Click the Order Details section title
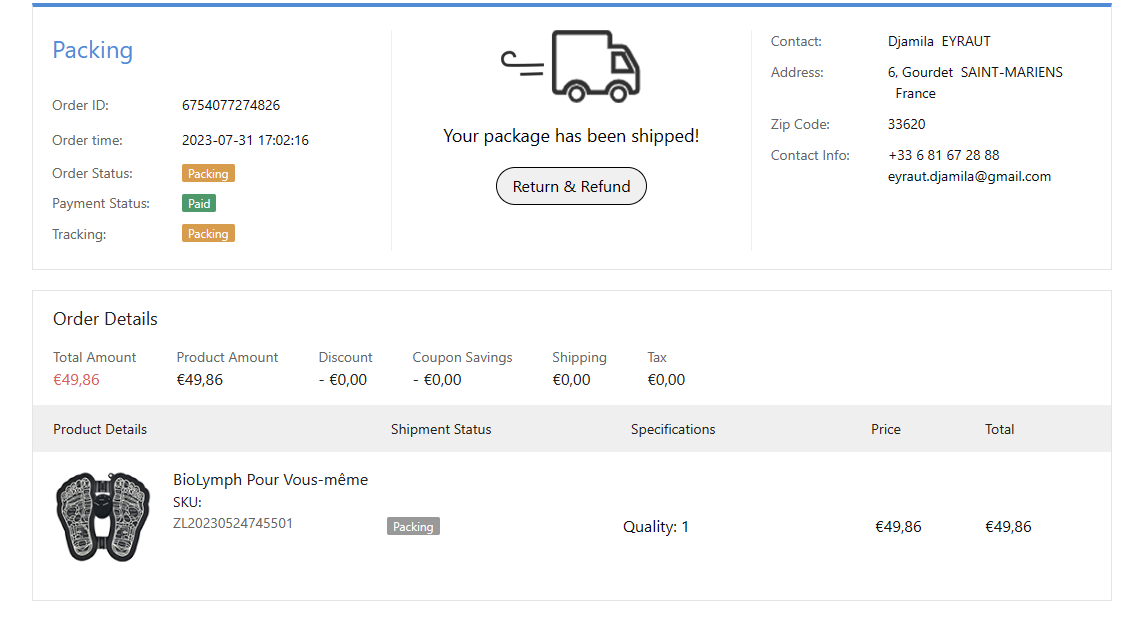Viewport: 1140px width, 637px height. pyautogui.click(x=105, y=319)
